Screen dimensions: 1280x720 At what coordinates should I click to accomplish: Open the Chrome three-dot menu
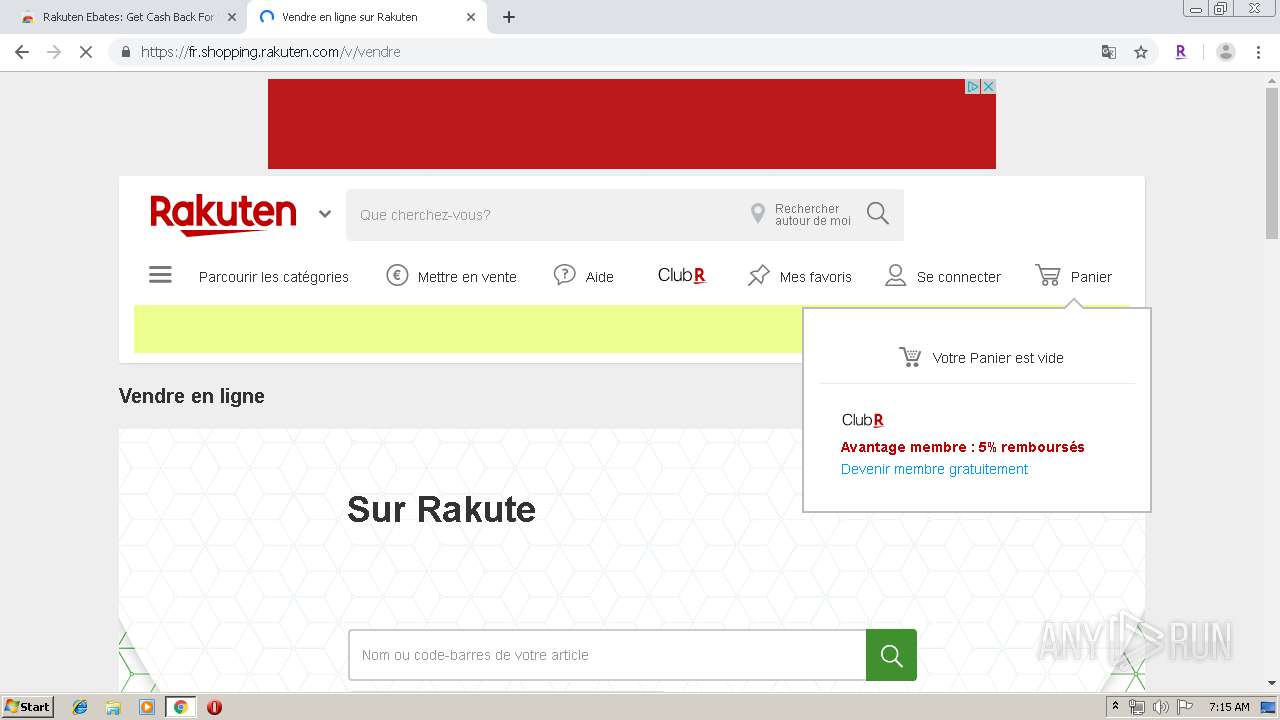tap(1258, 52)
